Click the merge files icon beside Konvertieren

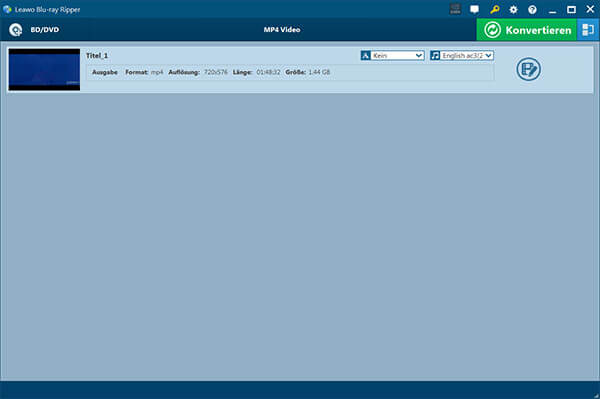click(x=588, y=30)
